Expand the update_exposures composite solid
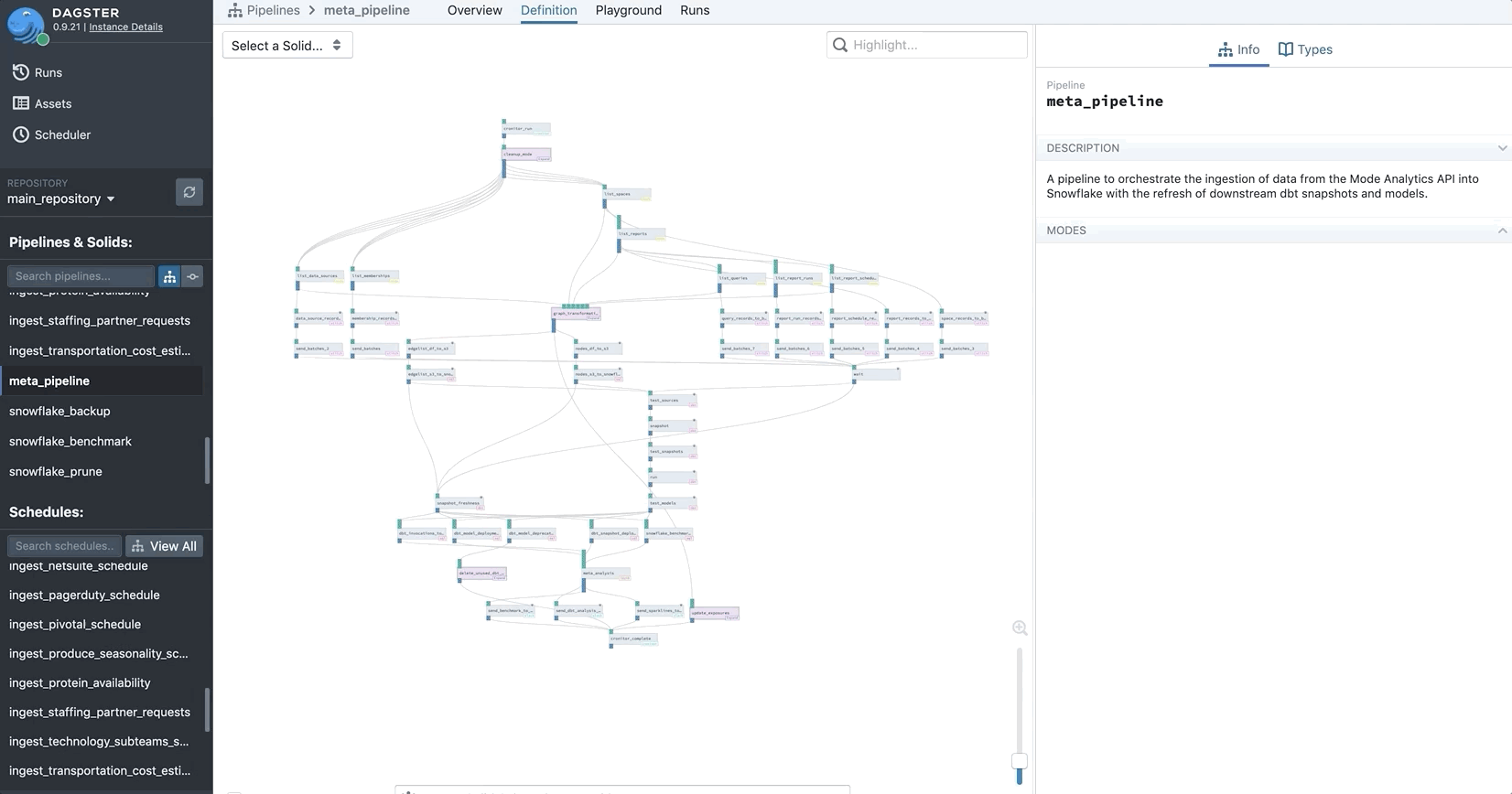Image resolution: width=1512 pixels, height=794 pixels. click(x=731, y=618)
